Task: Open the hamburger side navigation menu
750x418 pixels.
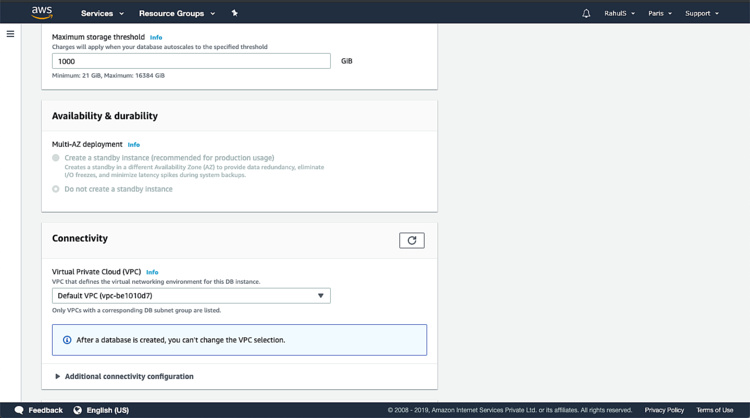Action: (x=10, y=34)
